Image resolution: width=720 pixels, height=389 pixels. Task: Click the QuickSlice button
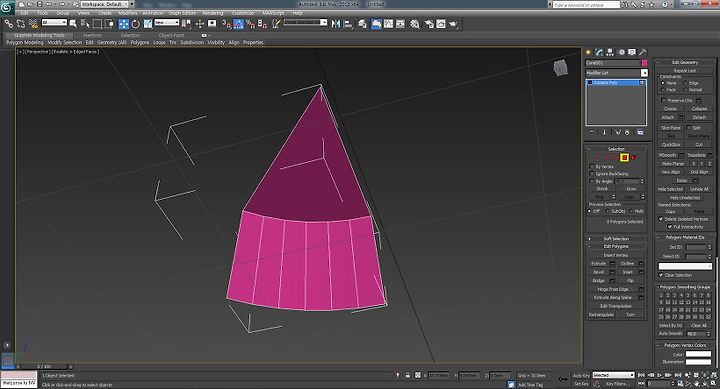pos(671,145)
